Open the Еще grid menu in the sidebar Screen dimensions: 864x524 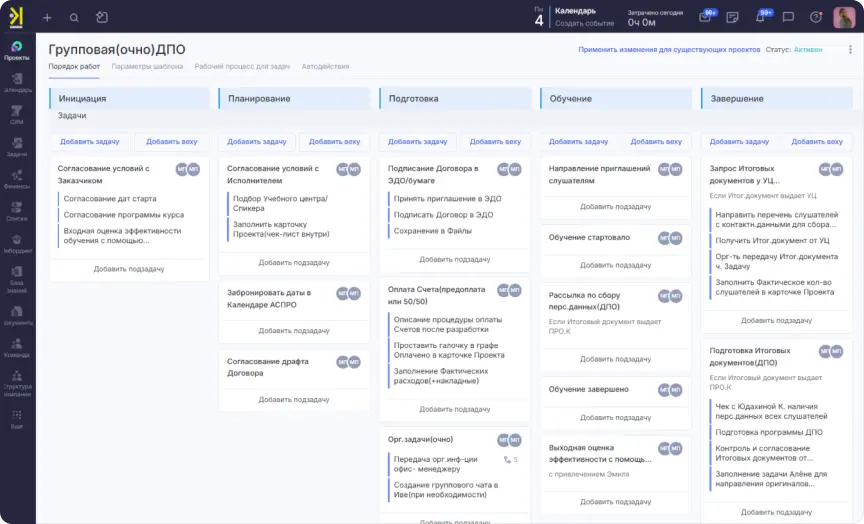tap(17, 419)
